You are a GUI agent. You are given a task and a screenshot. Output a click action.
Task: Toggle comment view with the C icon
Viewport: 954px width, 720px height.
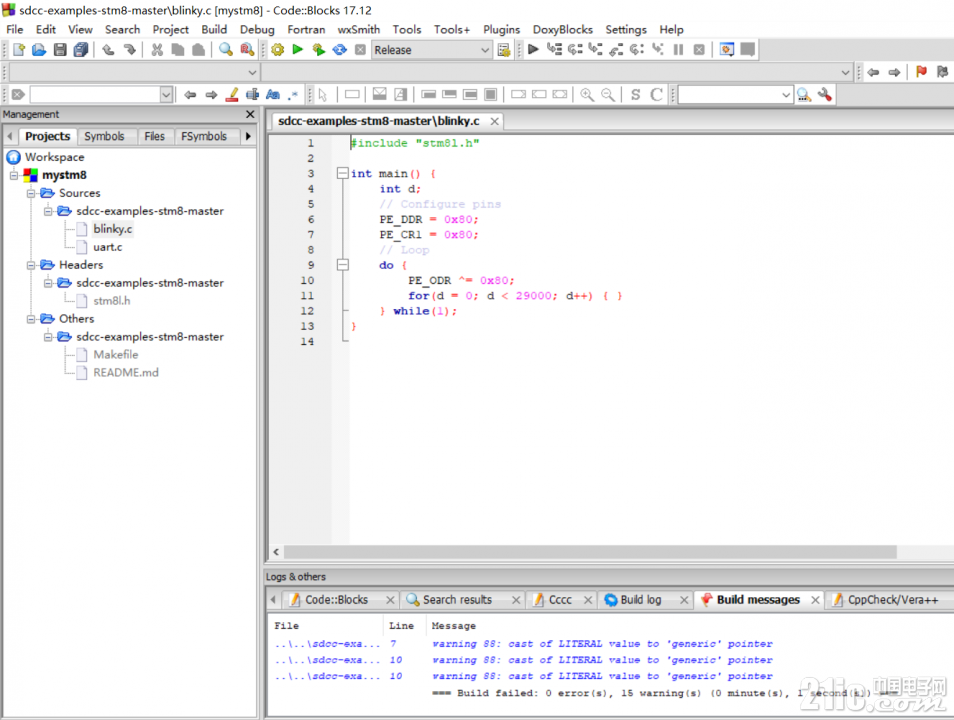click(656, 94)
